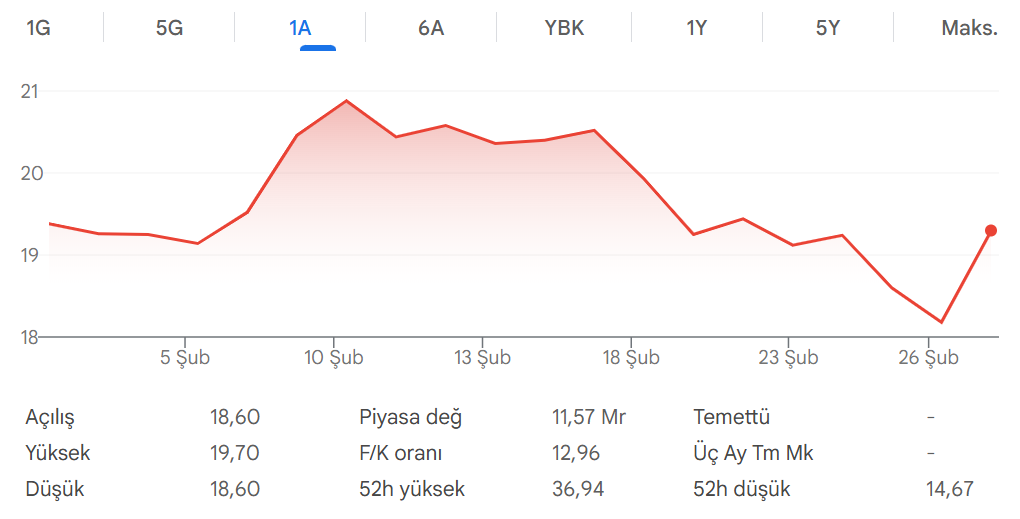Select the F/K oranı value 12,96
1020x519 pixels.
(576, 453)
